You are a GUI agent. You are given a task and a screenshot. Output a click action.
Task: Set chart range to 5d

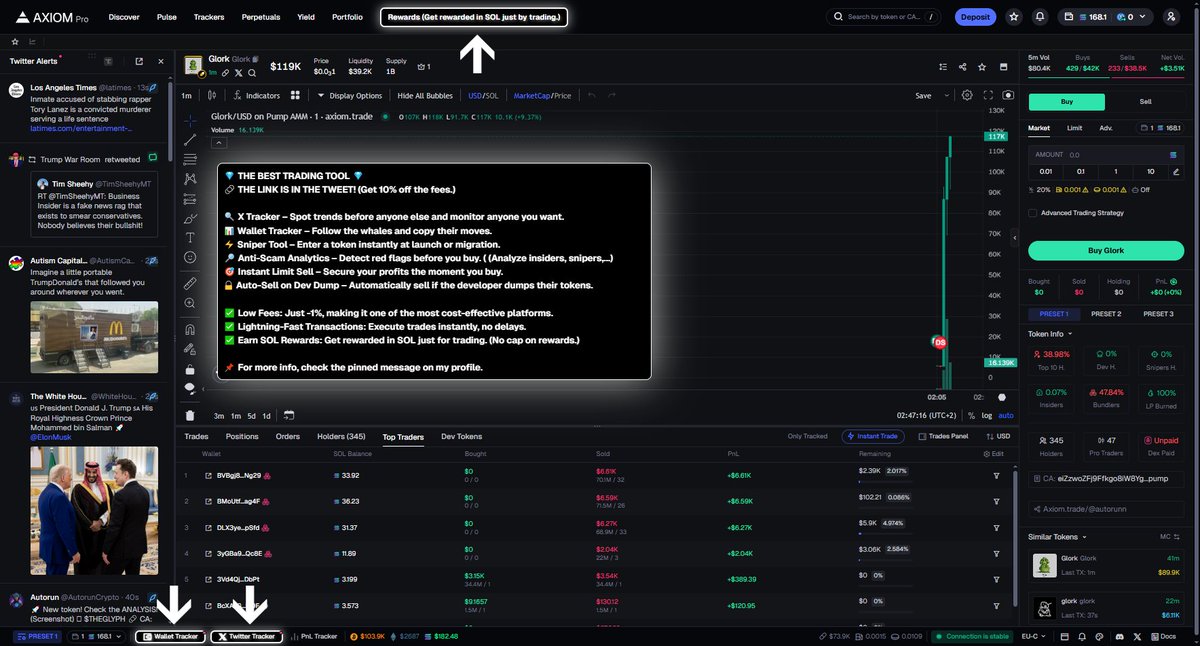click(252, 415)
